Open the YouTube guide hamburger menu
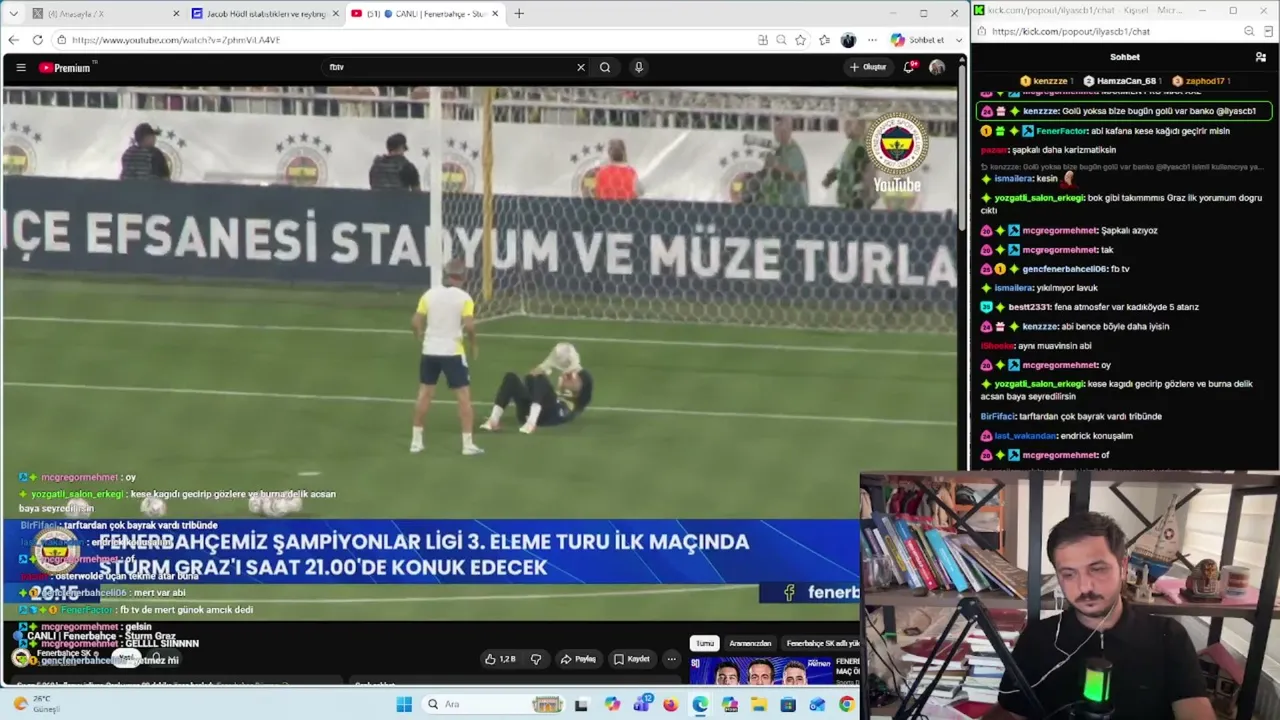 (x=21, y=67)
